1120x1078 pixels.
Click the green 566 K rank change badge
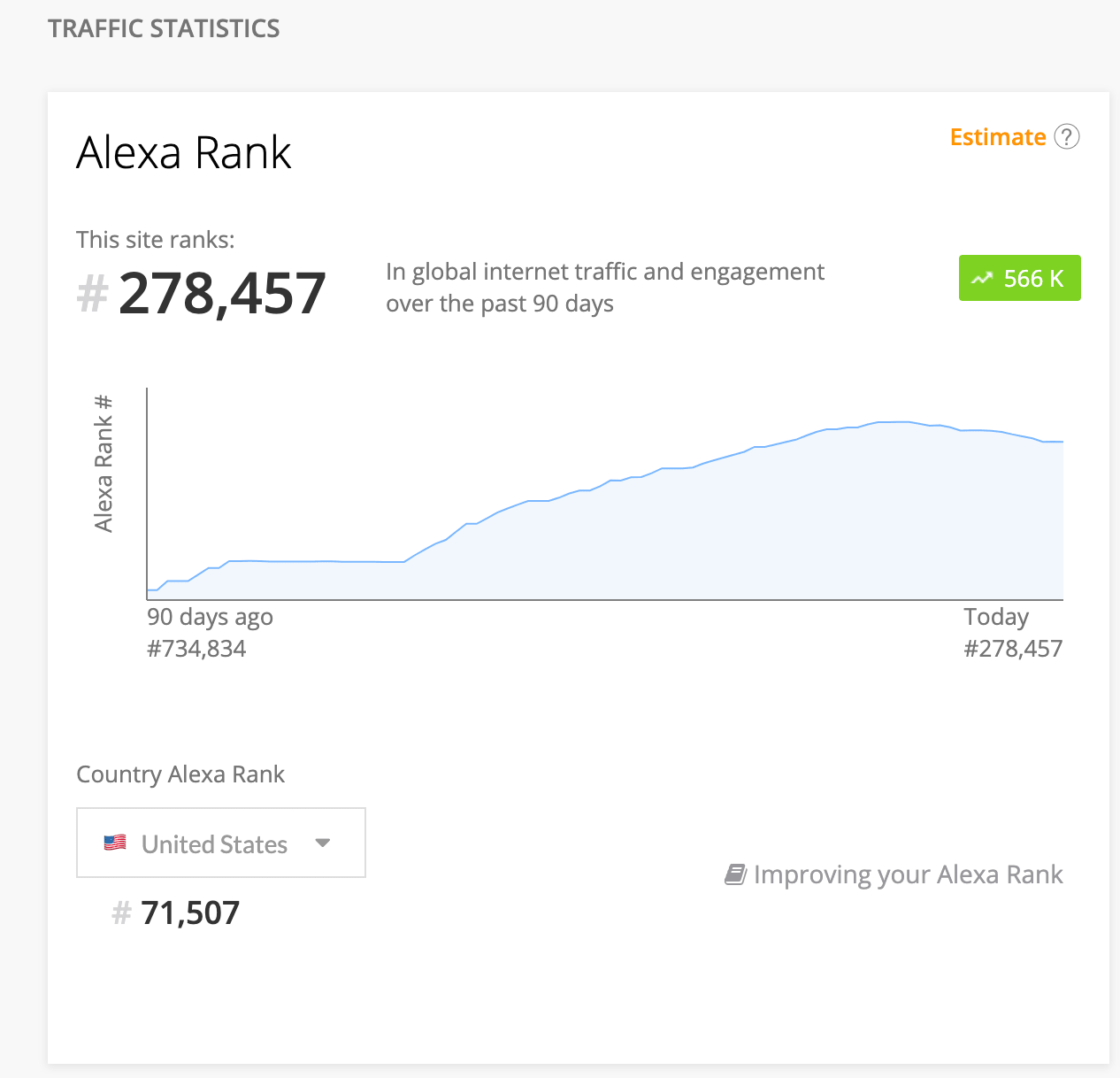click(1020, 278)
